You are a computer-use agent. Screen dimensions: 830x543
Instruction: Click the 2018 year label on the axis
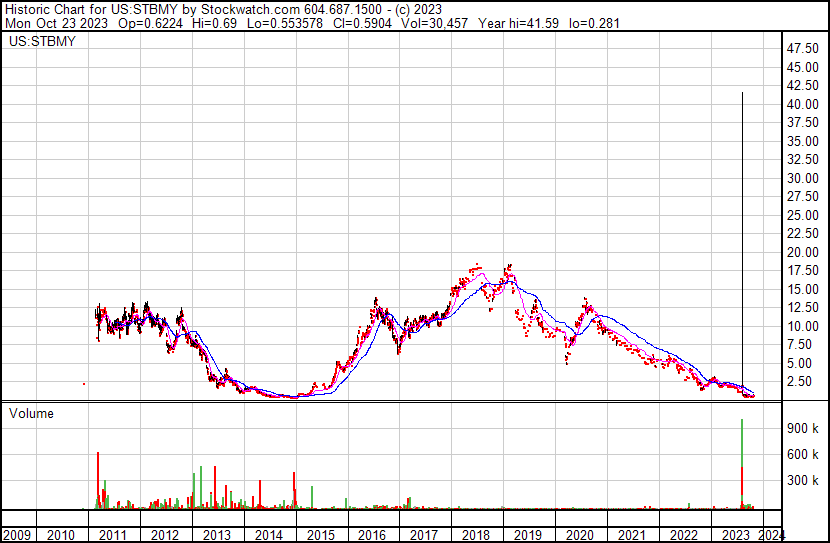[476, 535]
